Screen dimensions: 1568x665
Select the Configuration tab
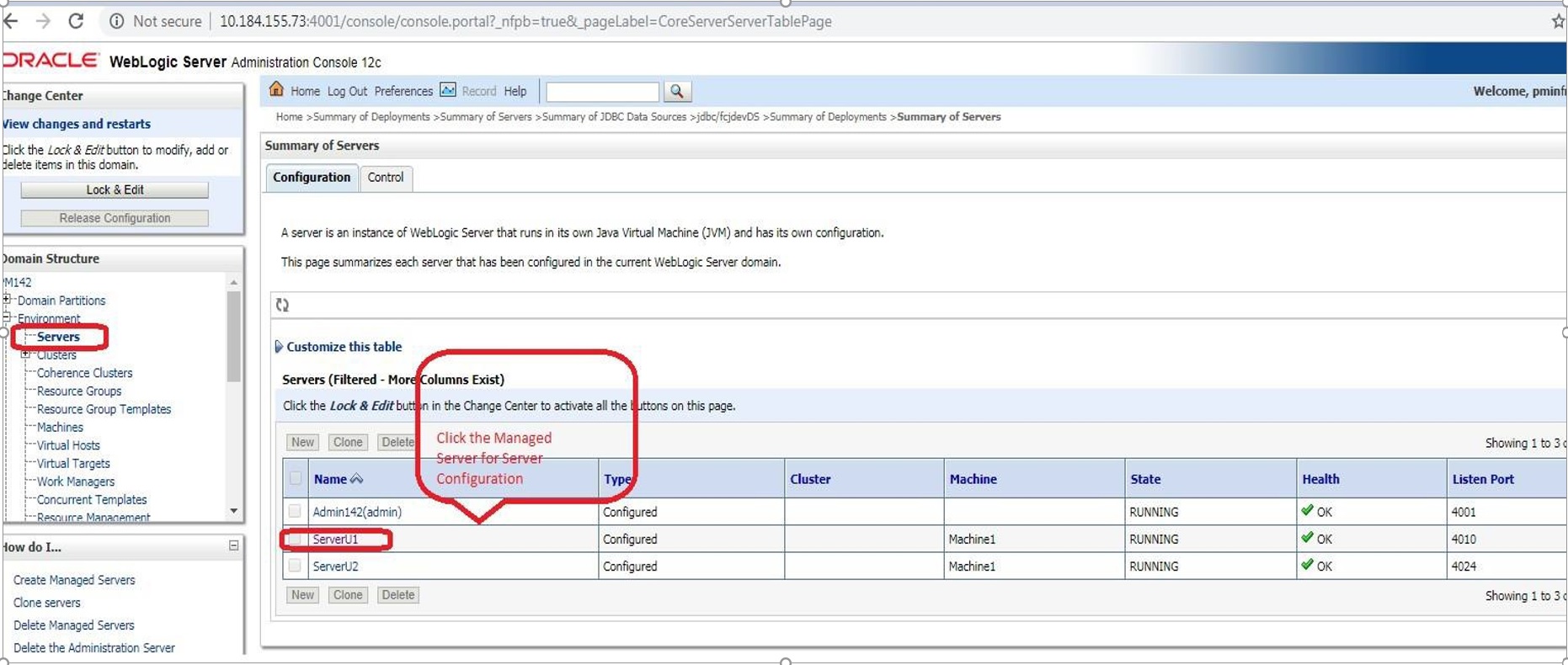pos(312,178)
